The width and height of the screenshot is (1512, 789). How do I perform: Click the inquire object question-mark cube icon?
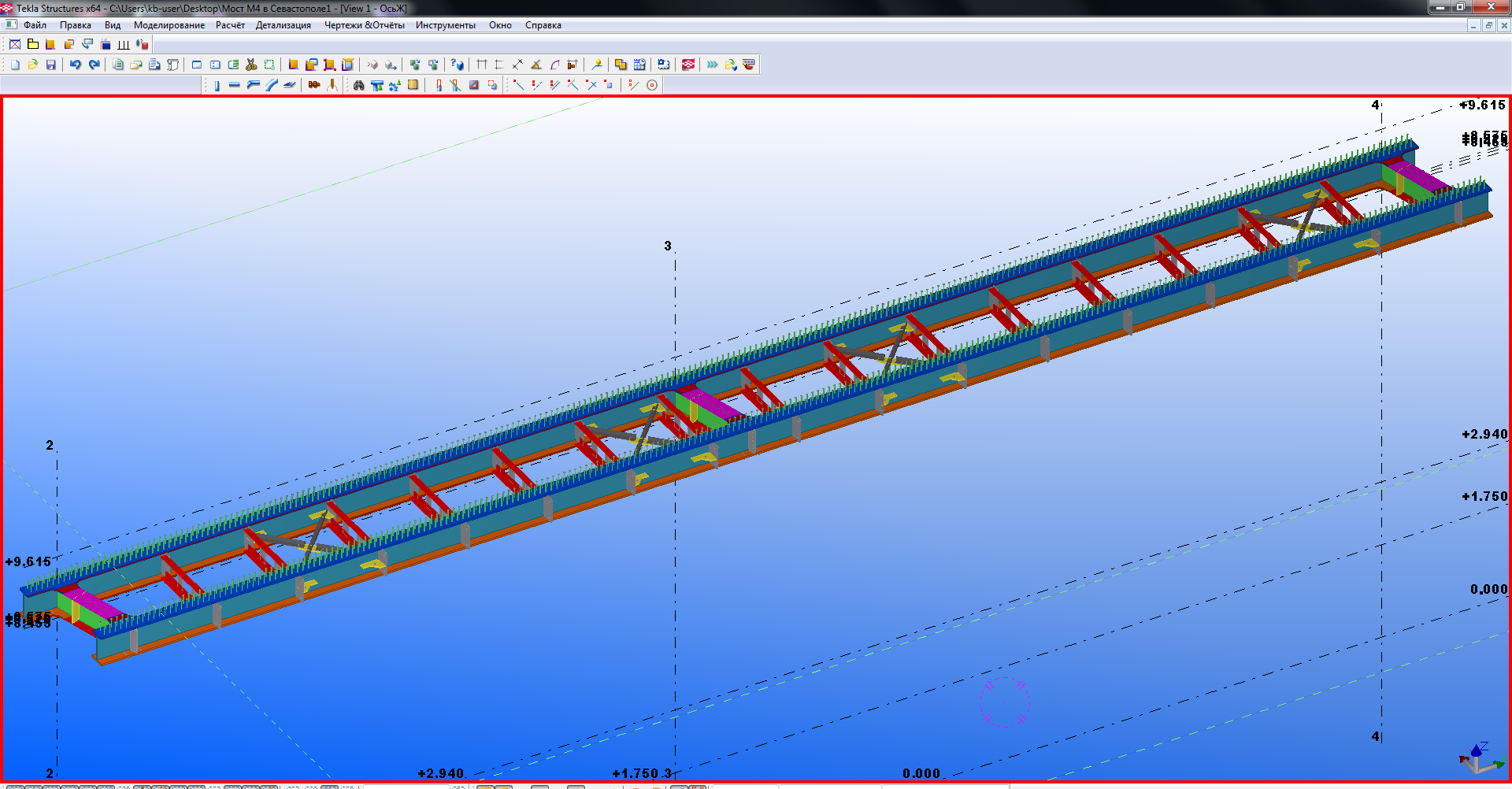tap(458, 65)
